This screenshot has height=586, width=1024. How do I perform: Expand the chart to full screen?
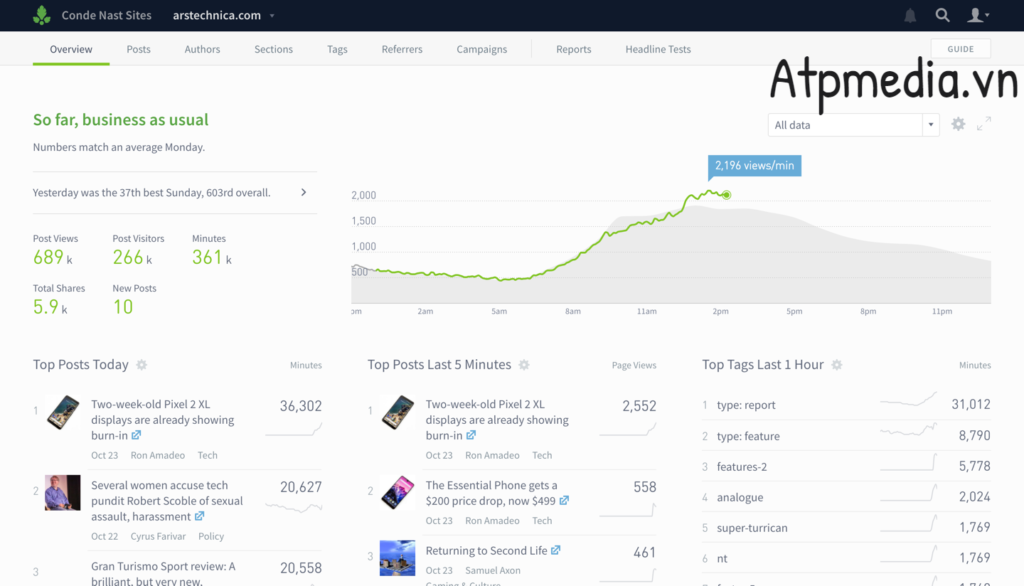click(984, 124)
